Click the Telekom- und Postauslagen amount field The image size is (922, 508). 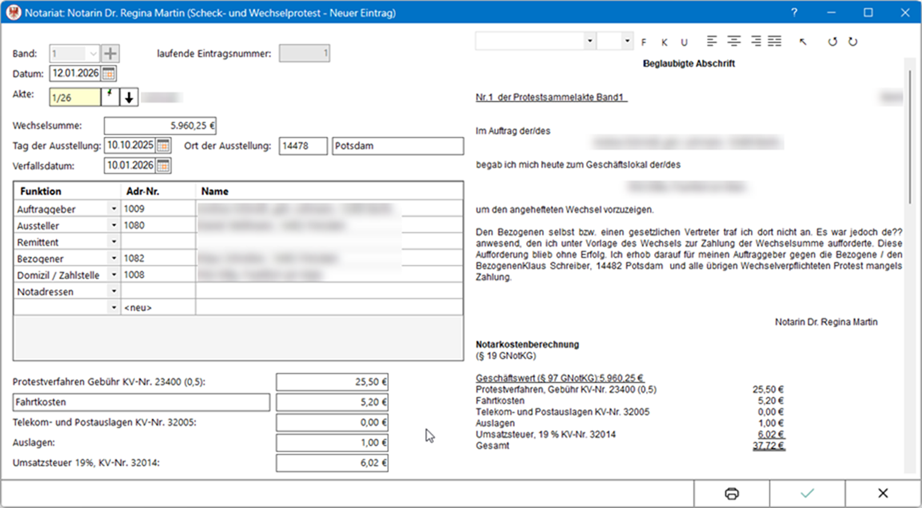332,423
